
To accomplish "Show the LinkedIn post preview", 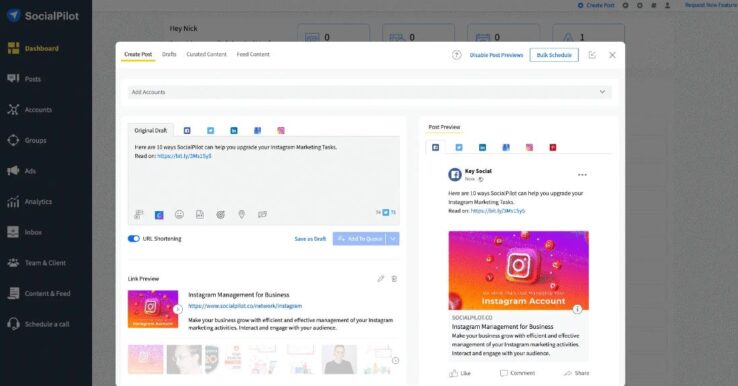I will 482,147.
